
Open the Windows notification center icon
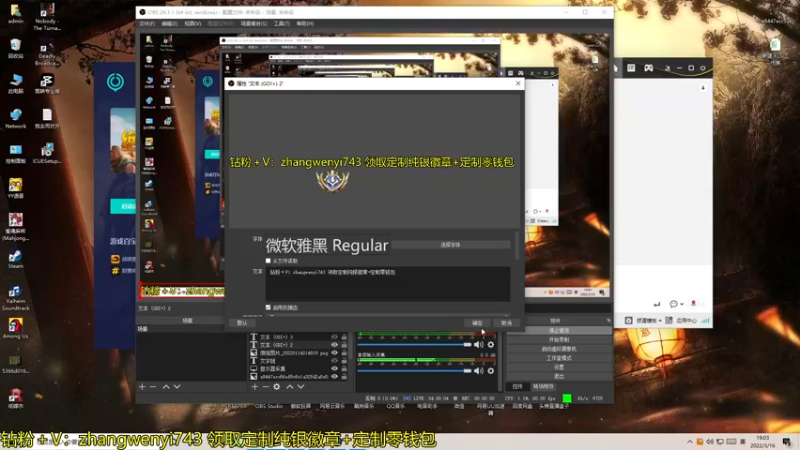pos(787,442)
